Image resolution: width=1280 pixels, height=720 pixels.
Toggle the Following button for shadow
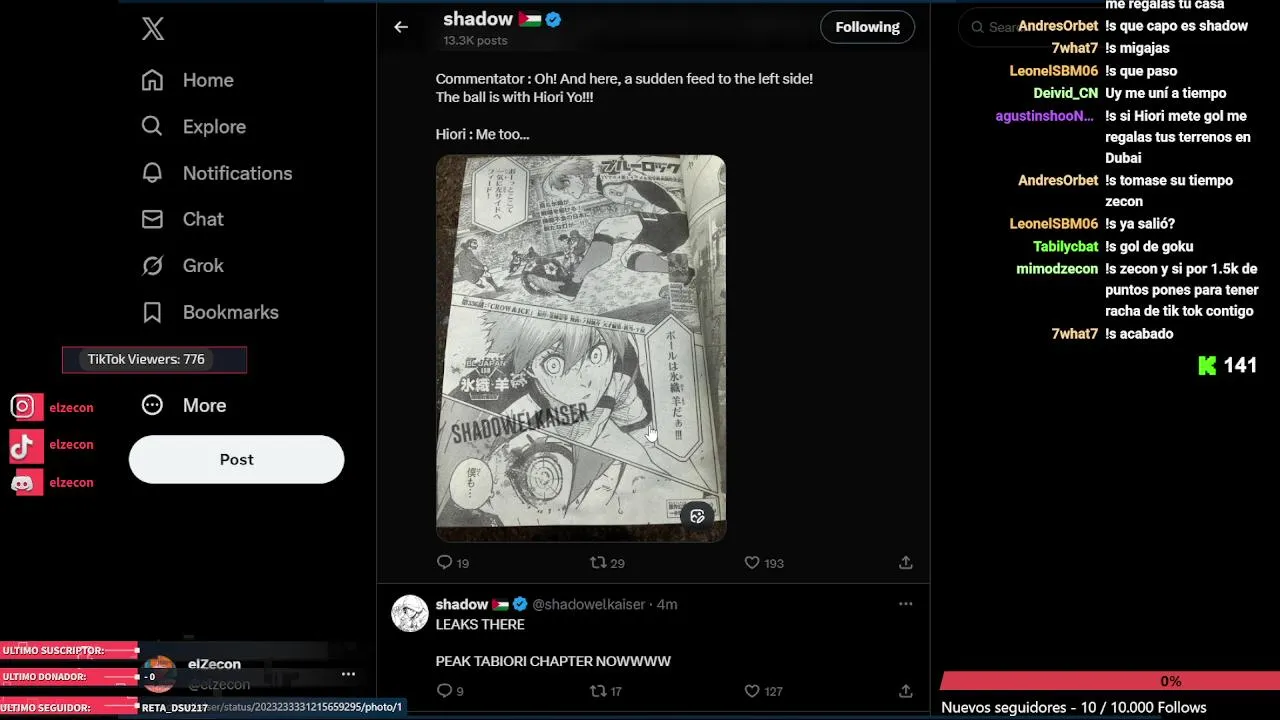click(x=867, y=27)
